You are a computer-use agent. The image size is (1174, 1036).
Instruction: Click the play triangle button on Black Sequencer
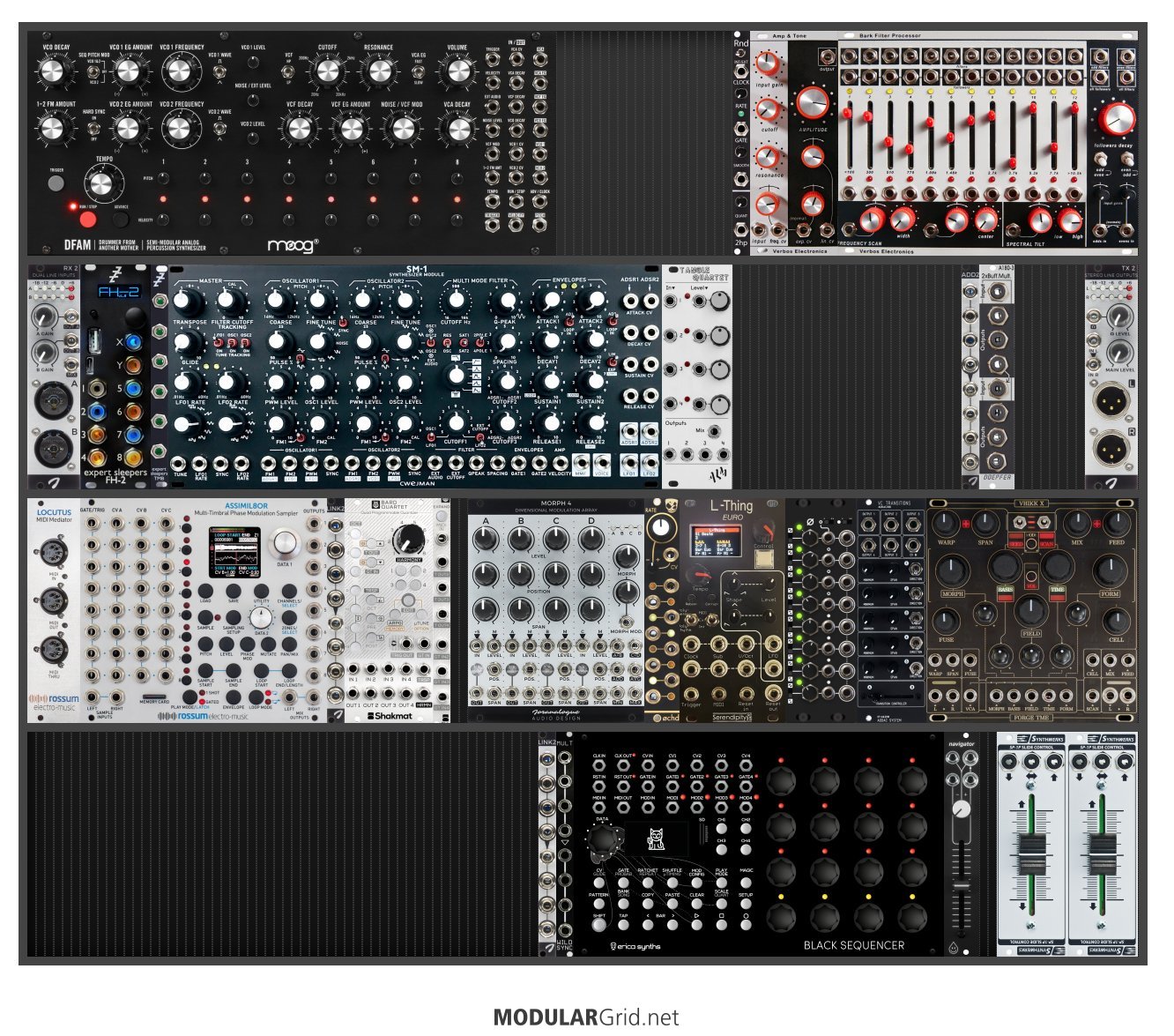point(697,927)
